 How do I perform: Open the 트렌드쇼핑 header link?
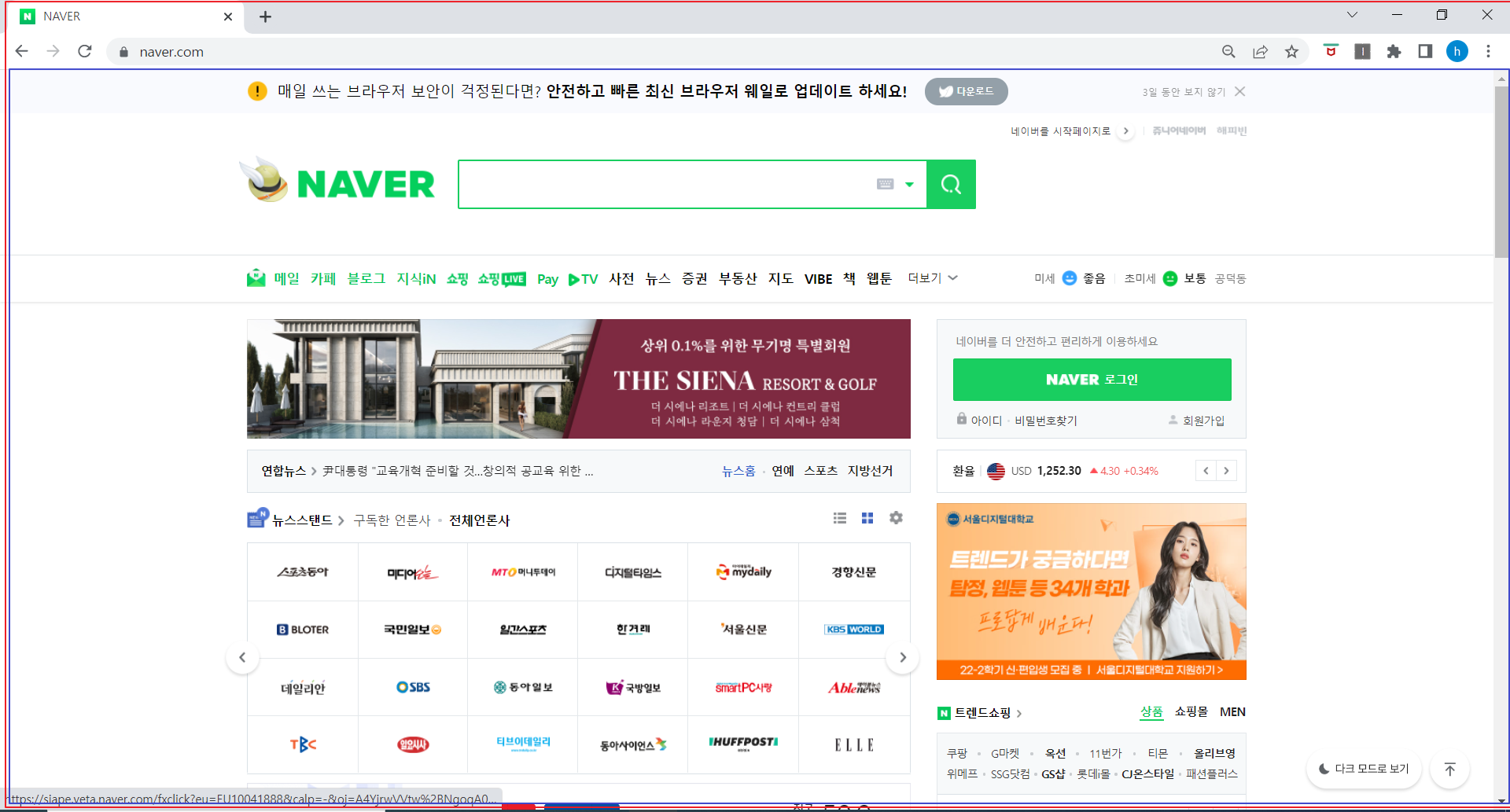[x=982, y=713]
